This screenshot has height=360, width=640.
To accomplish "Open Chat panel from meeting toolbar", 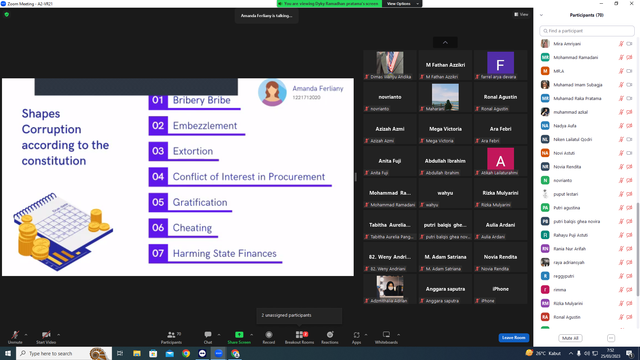I will [208, 336].
